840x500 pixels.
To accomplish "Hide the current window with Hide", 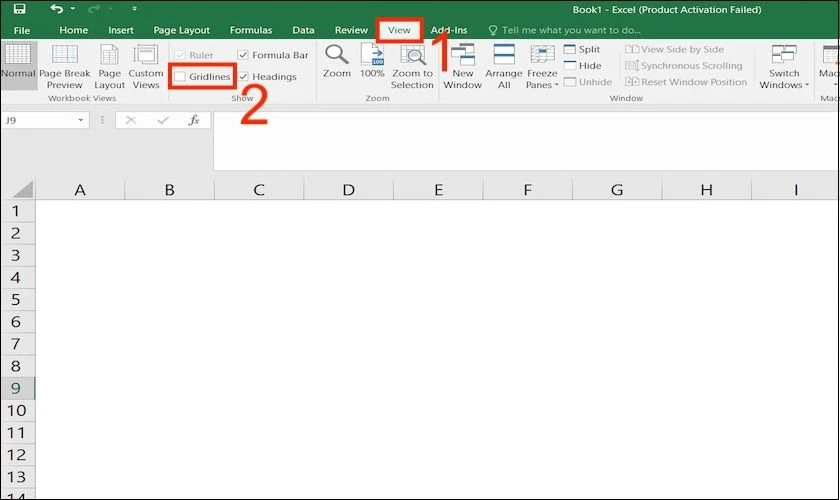I will click(582, 65).
